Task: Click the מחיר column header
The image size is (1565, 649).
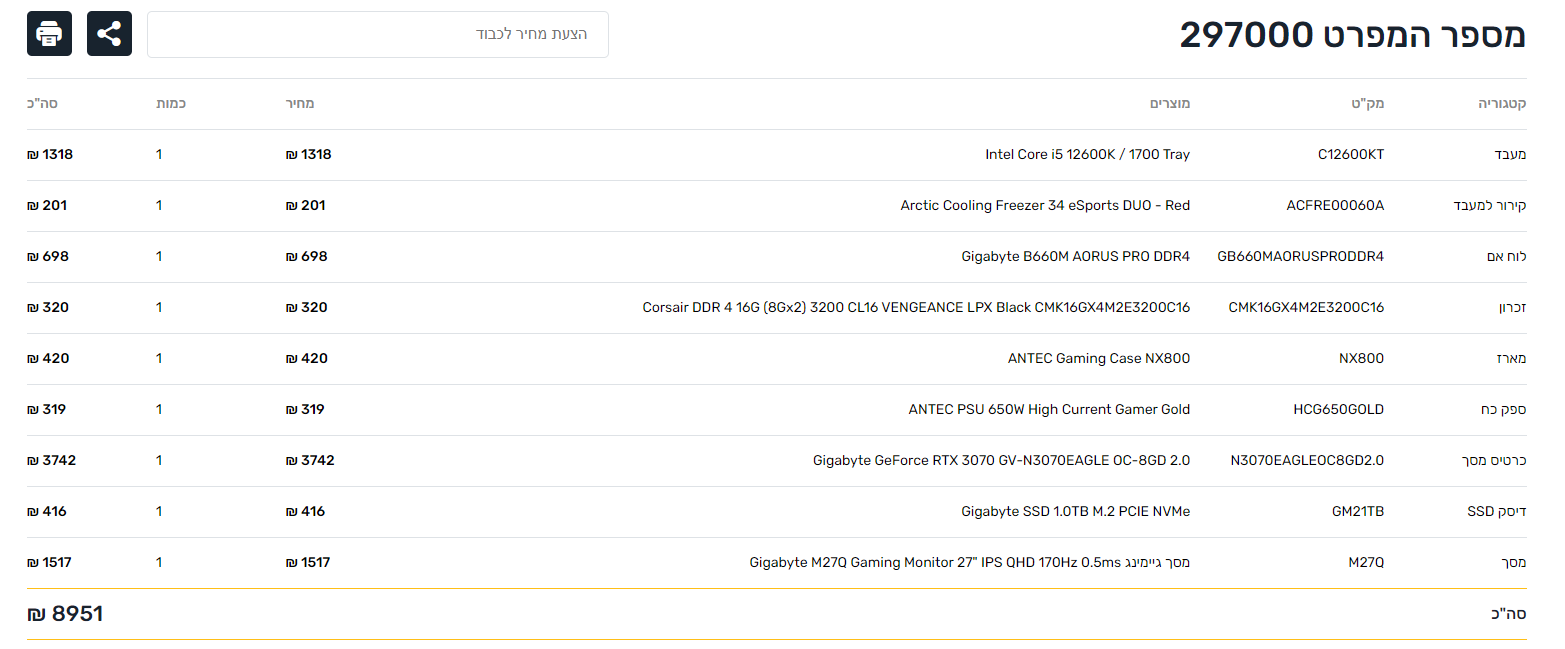Action: point(301,104)
